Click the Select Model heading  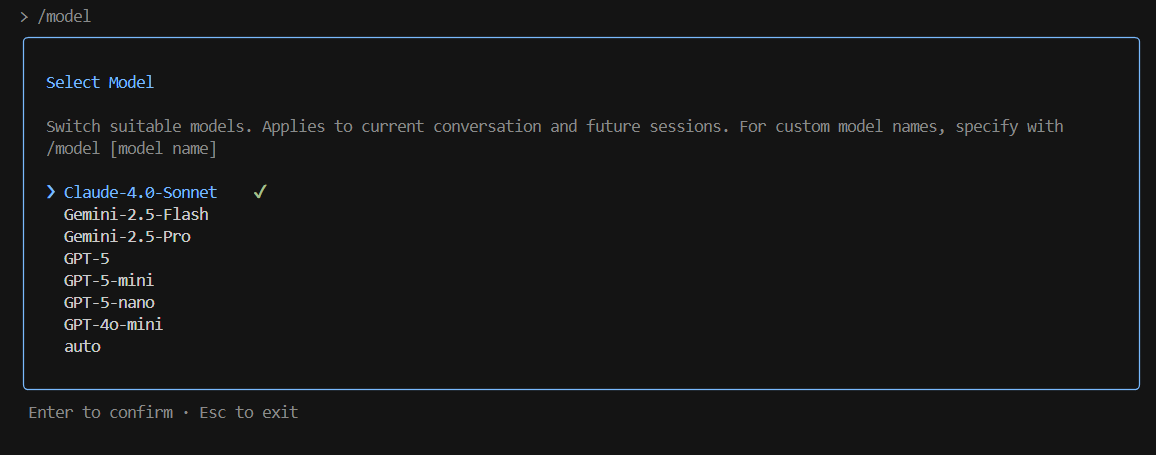(x=100, y=82)
